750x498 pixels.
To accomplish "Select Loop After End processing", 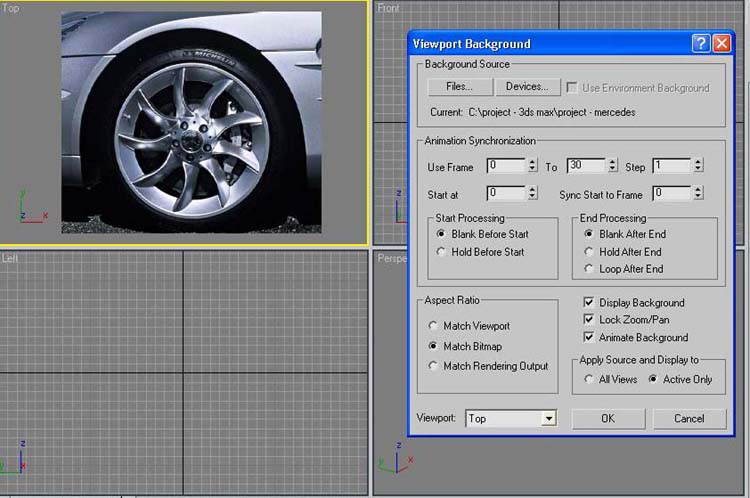I will pyautogui.click(x=589, y=269).
